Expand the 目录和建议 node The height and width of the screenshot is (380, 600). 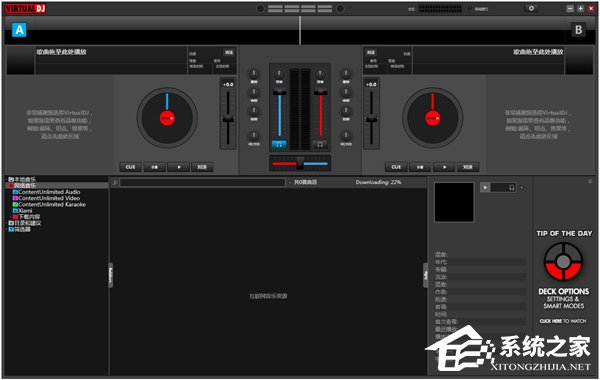pyautogui.click(x=7, y=223)
